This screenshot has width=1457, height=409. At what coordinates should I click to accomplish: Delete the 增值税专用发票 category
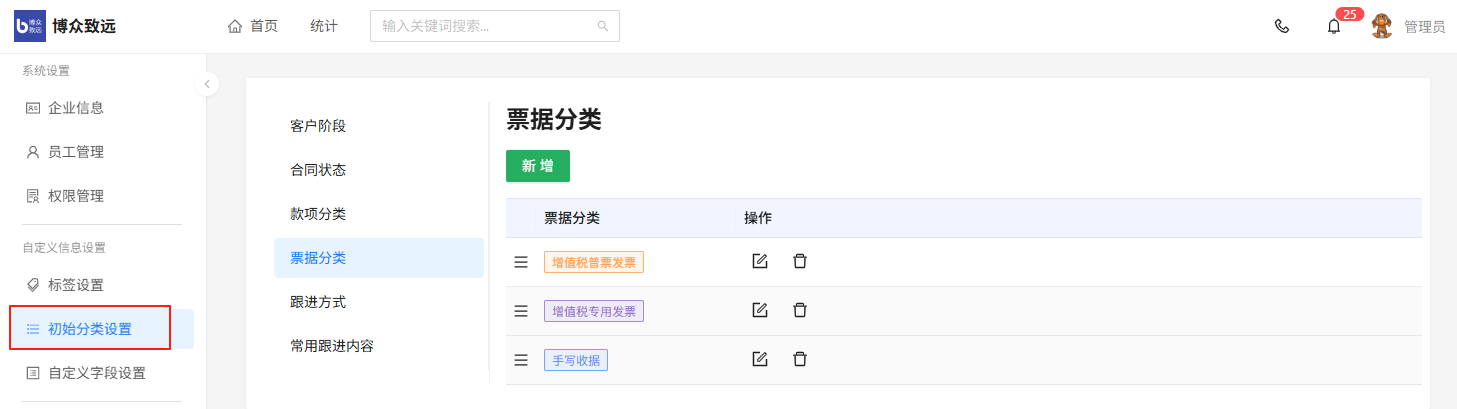[x=800, y=310]
